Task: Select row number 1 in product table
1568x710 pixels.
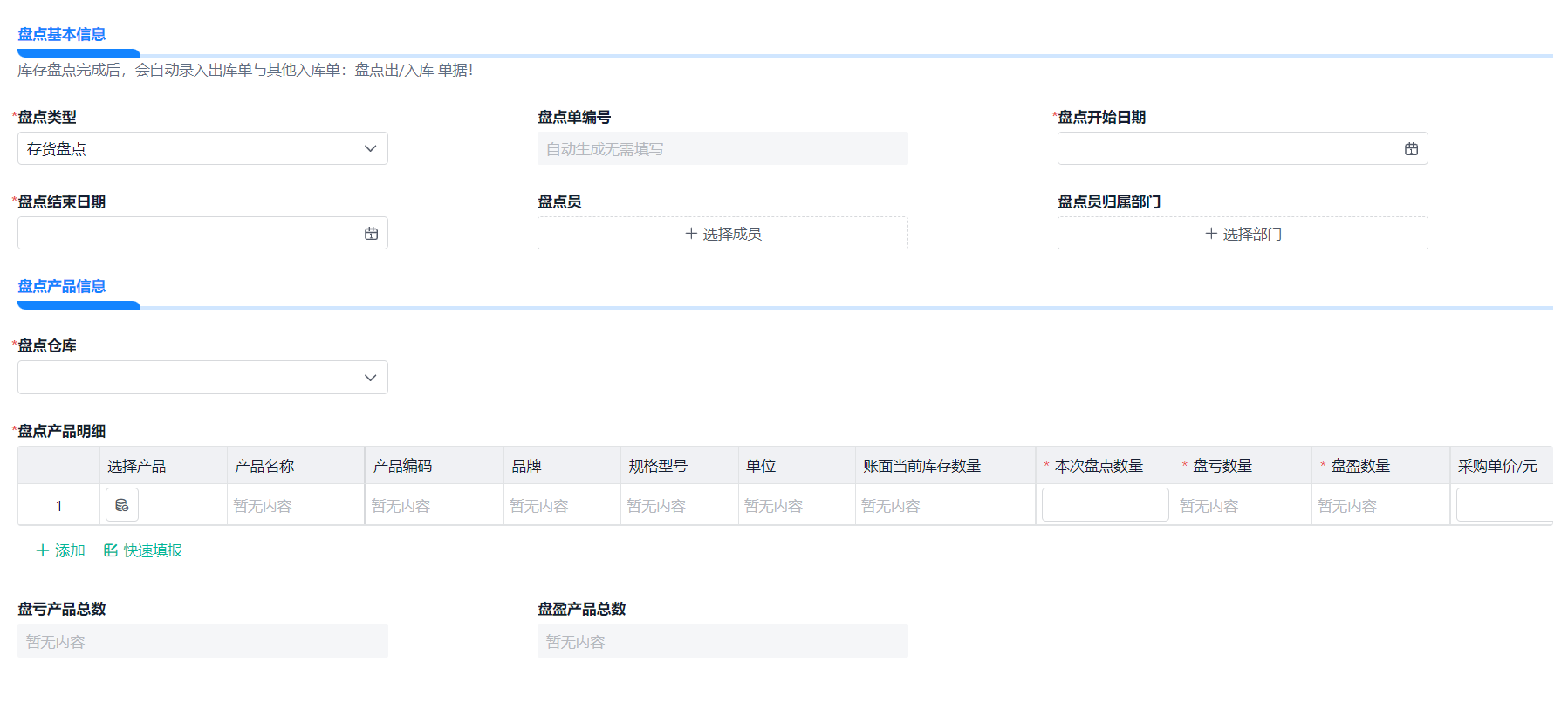Action: pyautogui.click(x=58, y=505)
